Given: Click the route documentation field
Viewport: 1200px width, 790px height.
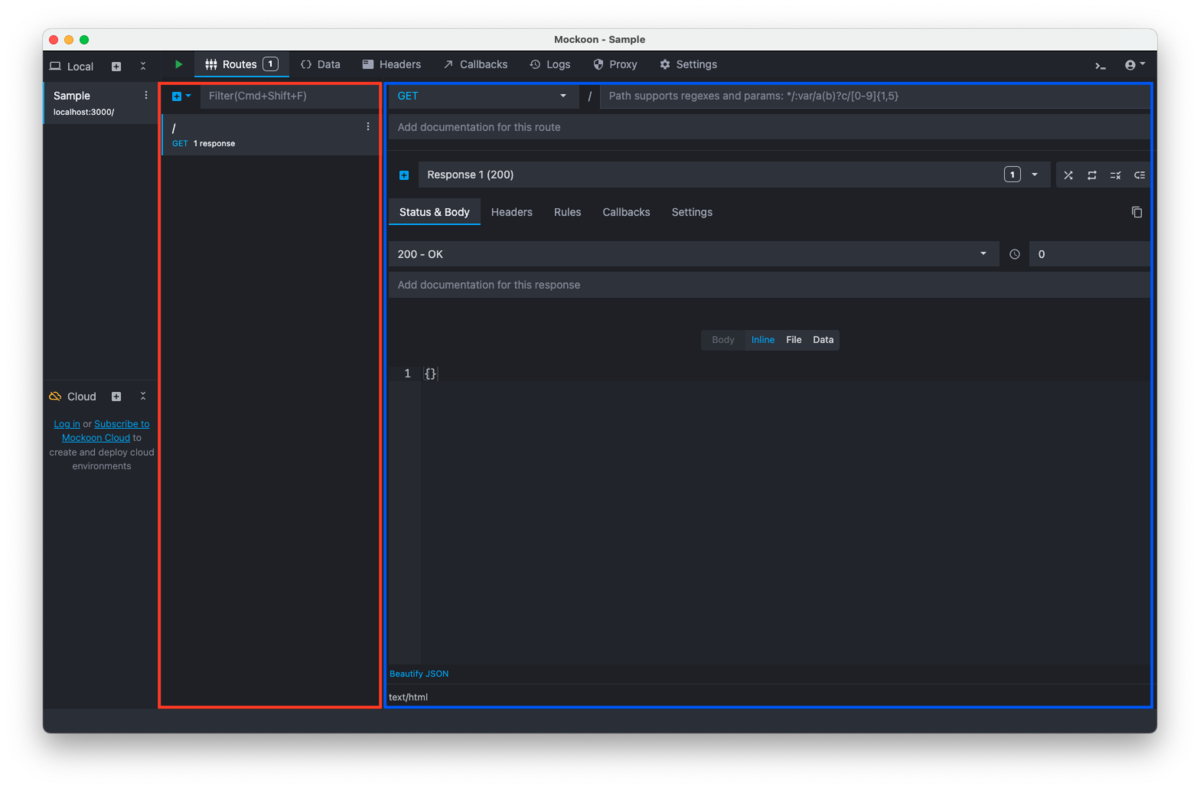Looking at the screenshot, I should [x=769, y=127].
